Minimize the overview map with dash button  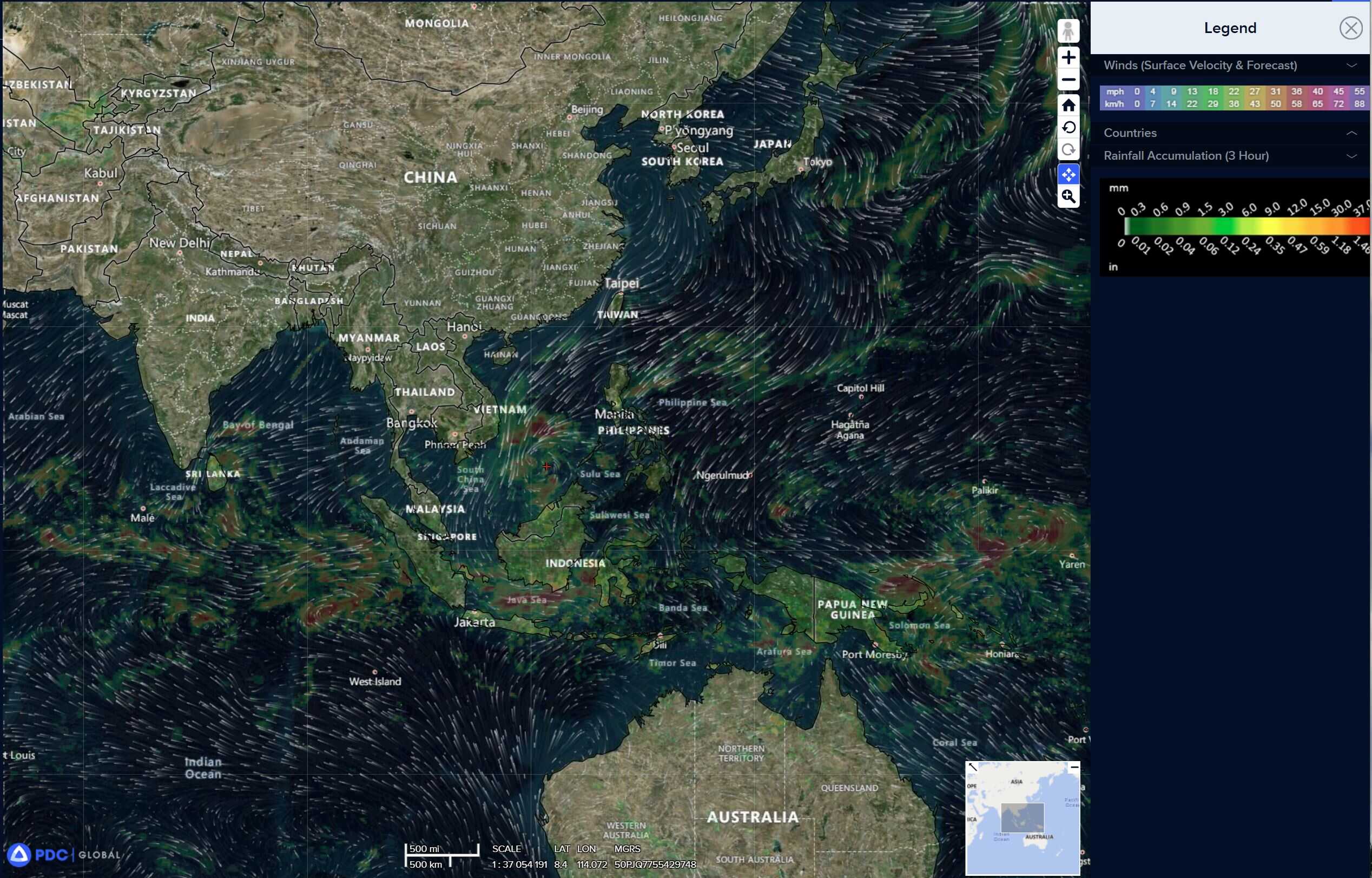(x=1074, y=768)
